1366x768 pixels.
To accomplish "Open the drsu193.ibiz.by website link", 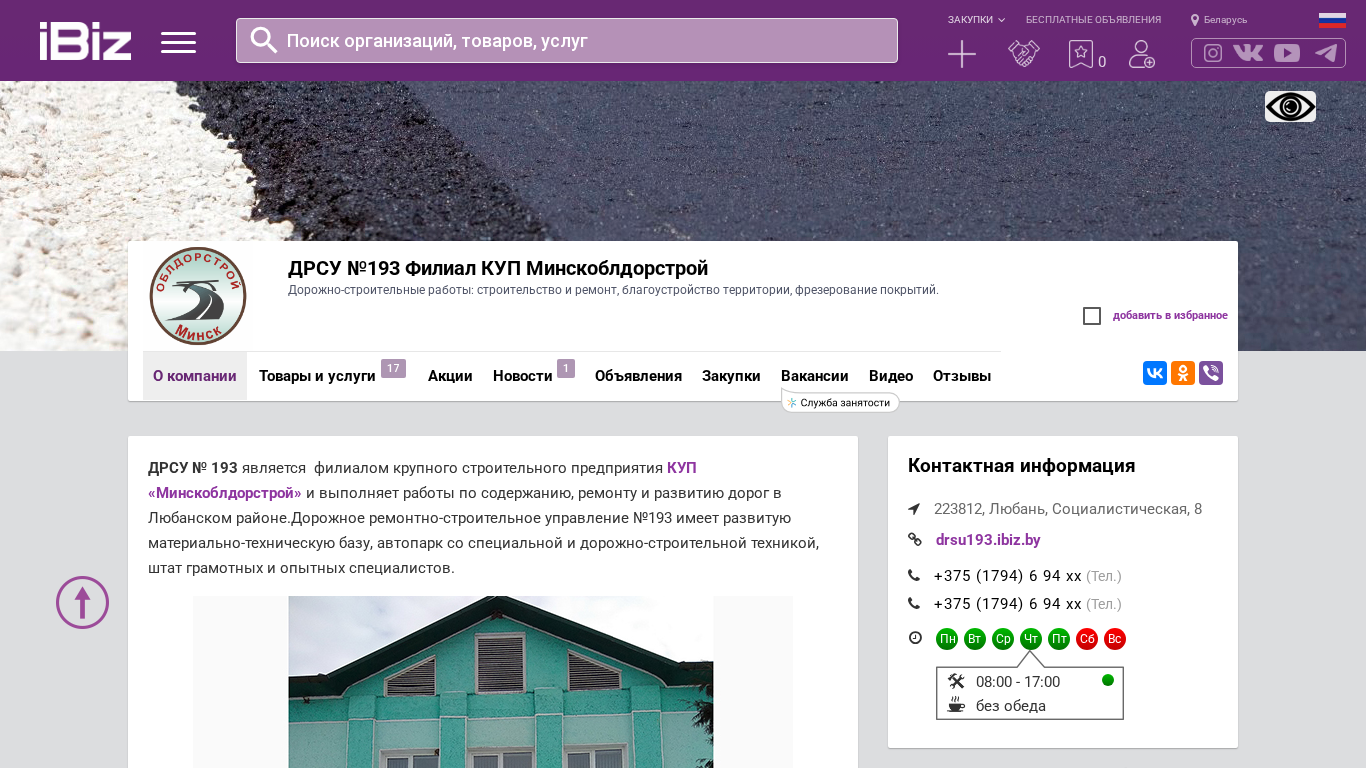I will pyautogui.click(x=988, y=540).
